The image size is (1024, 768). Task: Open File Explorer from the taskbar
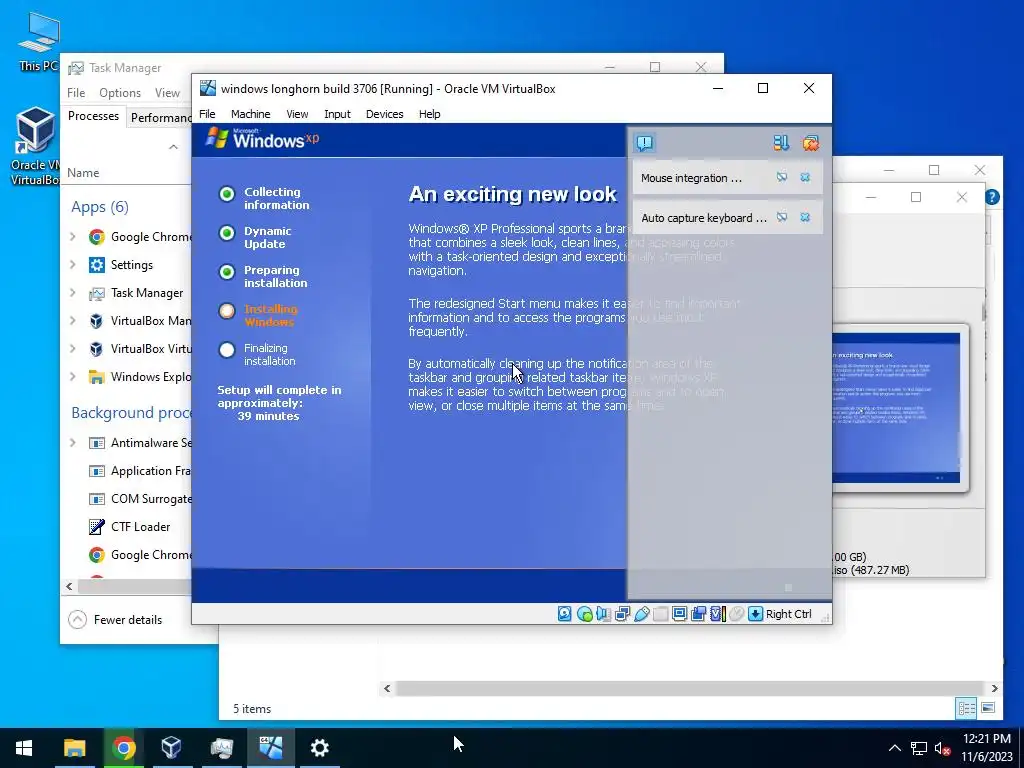pos(74,748)
